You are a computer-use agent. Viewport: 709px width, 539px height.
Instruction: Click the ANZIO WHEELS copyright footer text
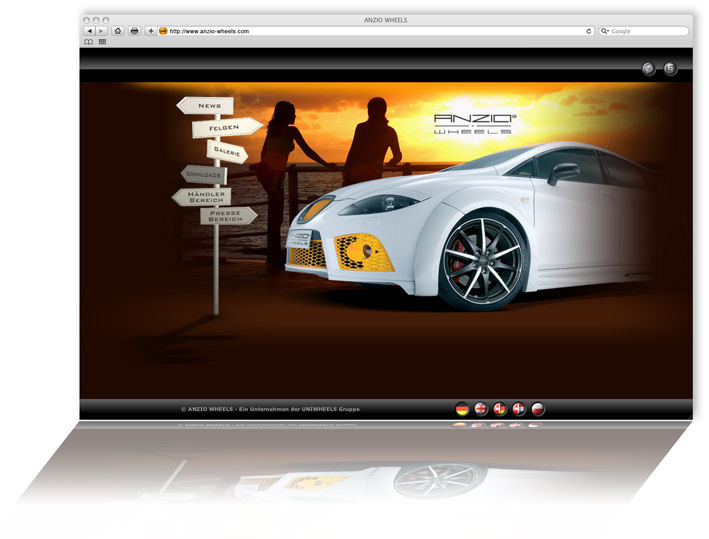coord(270,409)
